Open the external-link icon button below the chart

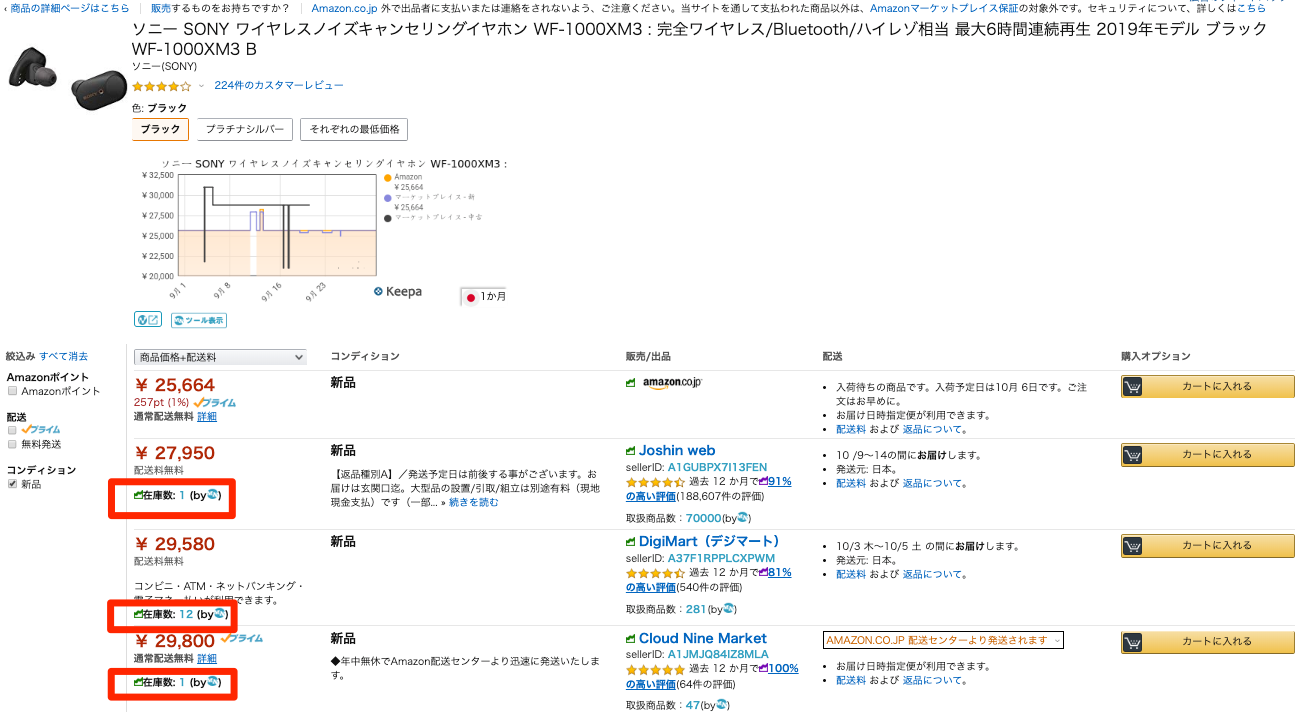pyautogui.click(x=148, y=320)
